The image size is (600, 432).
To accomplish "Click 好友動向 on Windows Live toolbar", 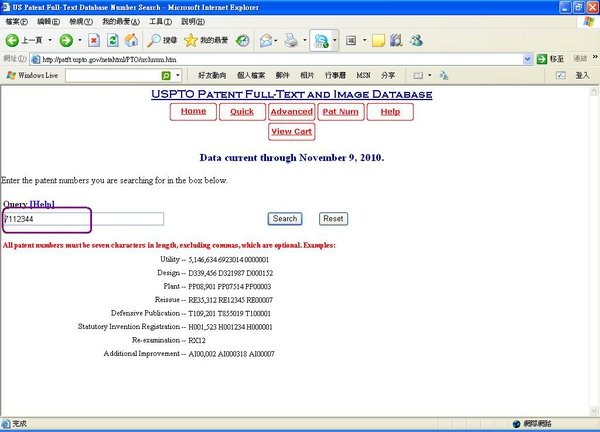I will pyautogui.click(x=212, y=75).
